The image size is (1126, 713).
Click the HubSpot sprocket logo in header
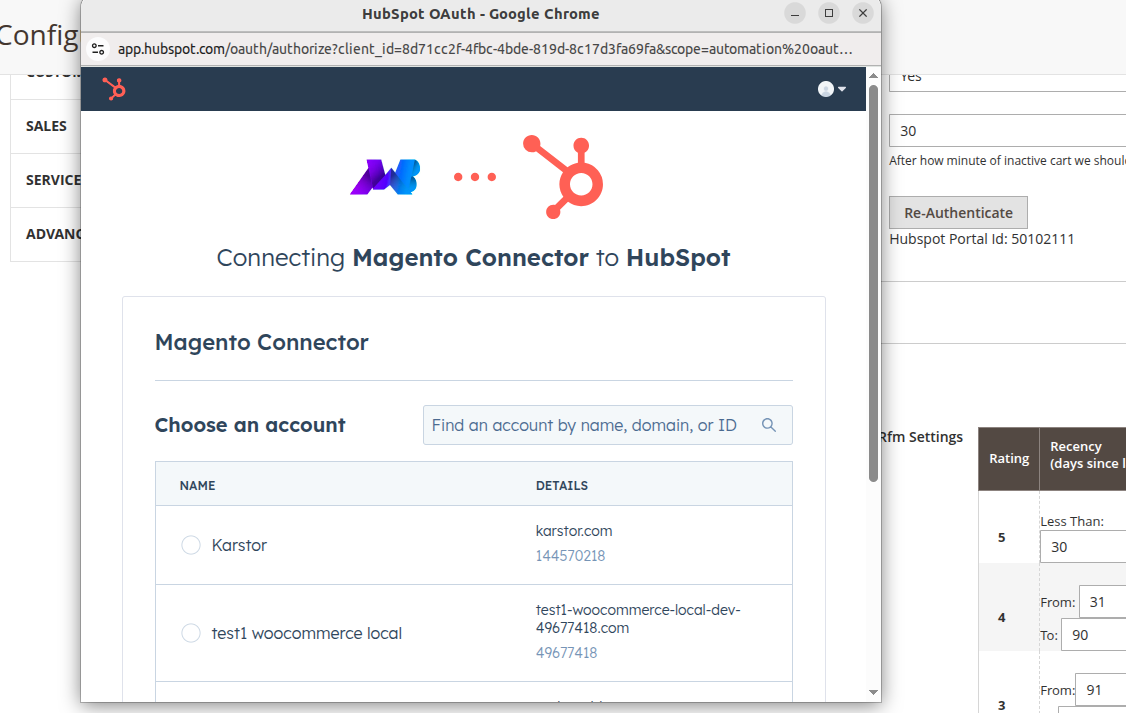[x=114, y=89]
